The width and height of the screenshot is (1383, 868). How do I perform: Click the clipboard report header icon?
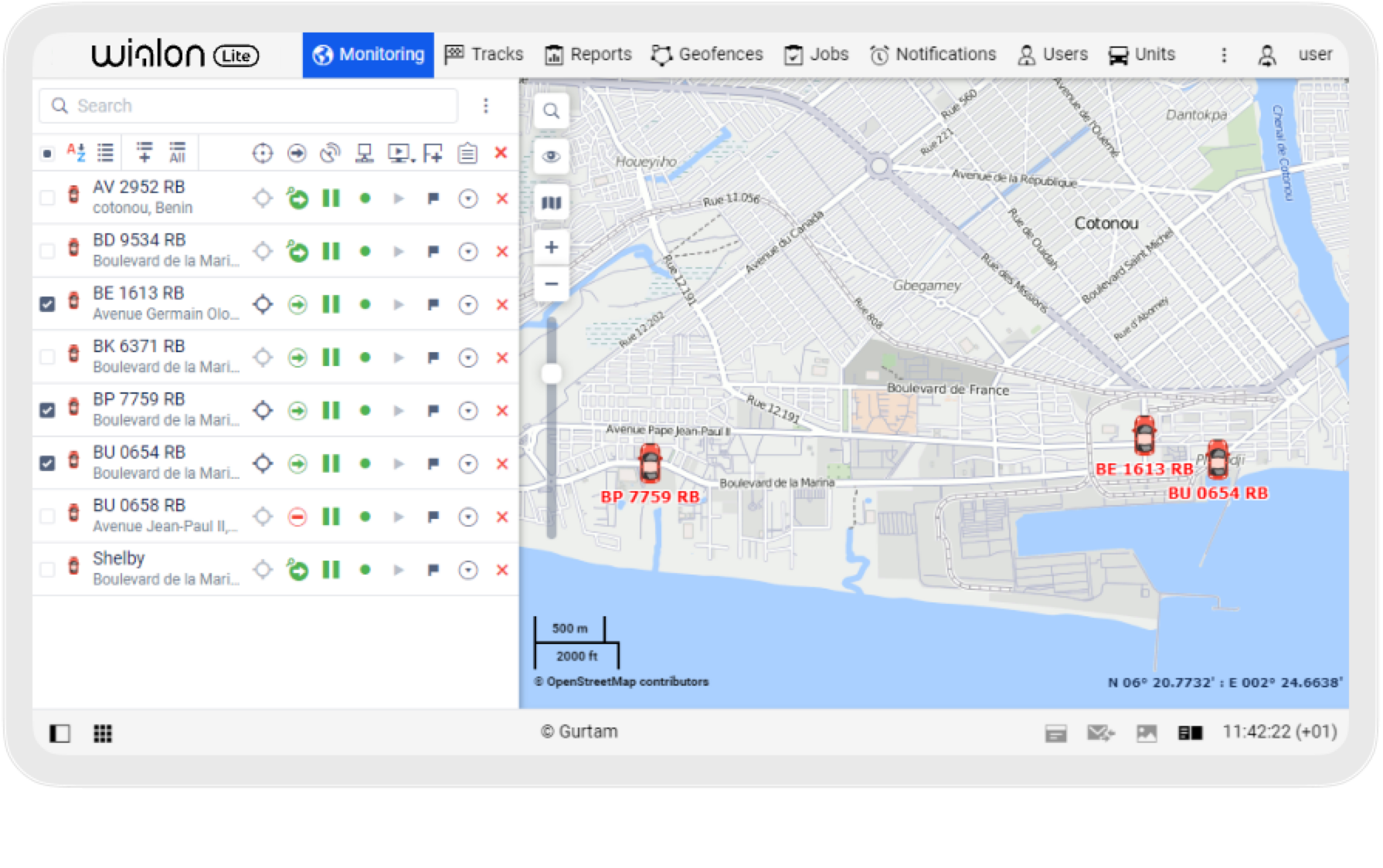tap(467, 154)
